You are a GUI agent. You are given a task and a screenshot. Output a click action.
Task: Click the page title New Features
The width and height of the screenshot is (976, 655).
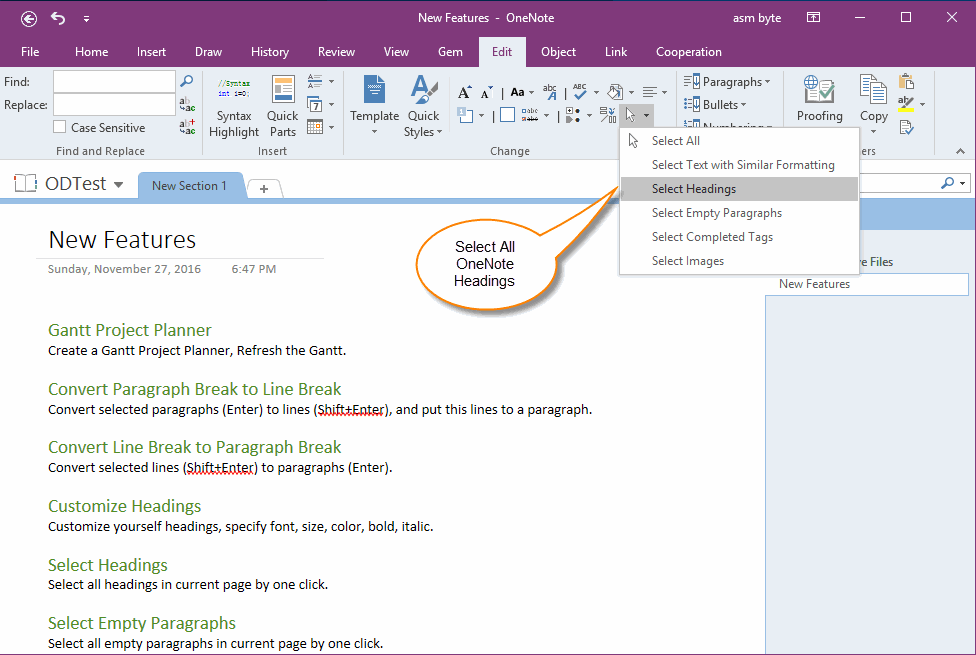click(x=122, y=240)
